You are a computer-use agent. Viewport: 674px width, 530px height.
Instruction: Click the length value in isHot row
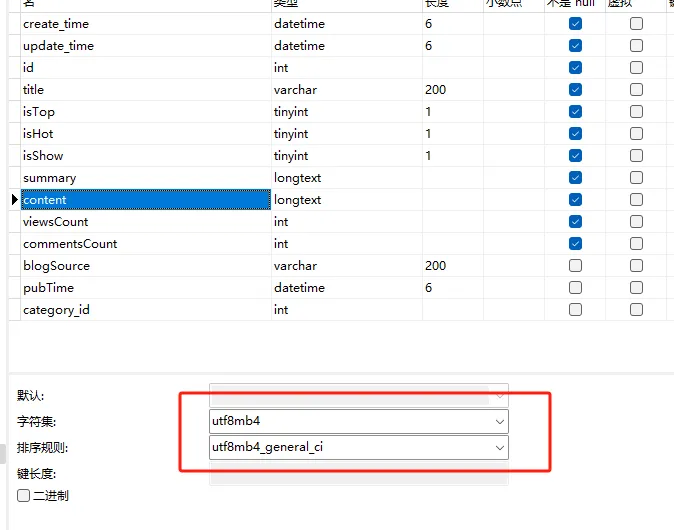(x=452, y=134)
